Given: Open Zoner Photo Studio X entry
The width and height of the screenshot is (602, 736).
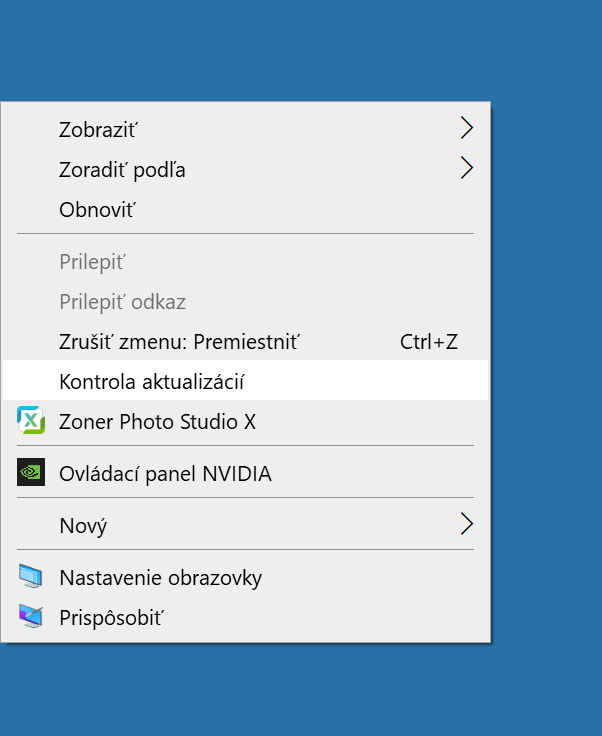Looking at the screenshot, I should [x=157, y=422].
